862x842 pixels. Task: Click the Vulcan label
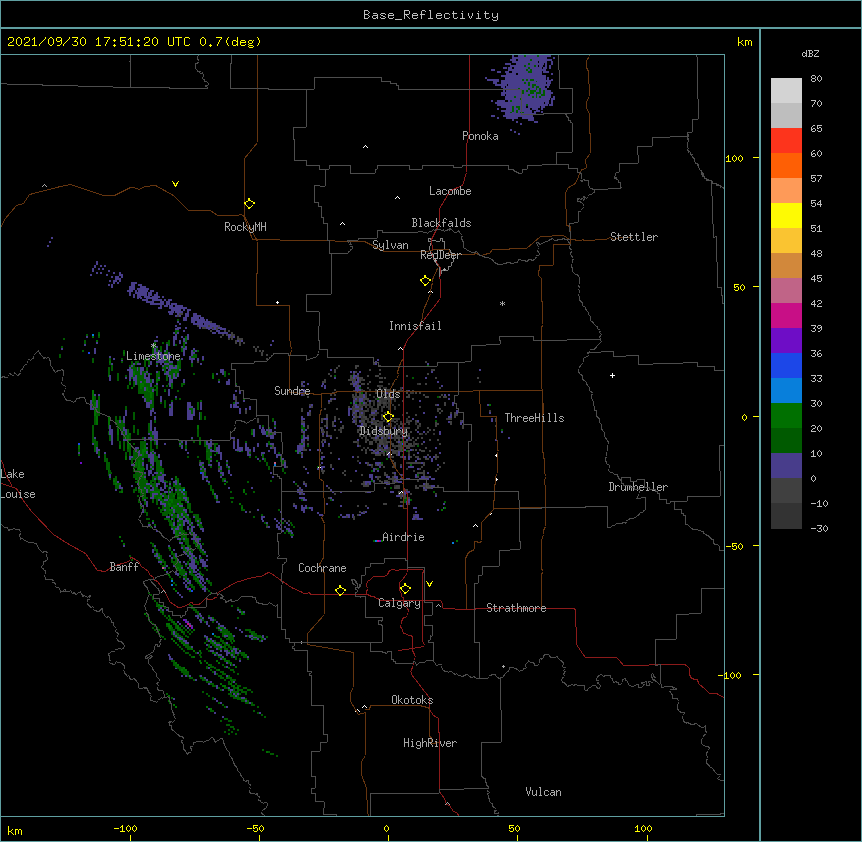[x=543, y=792]
